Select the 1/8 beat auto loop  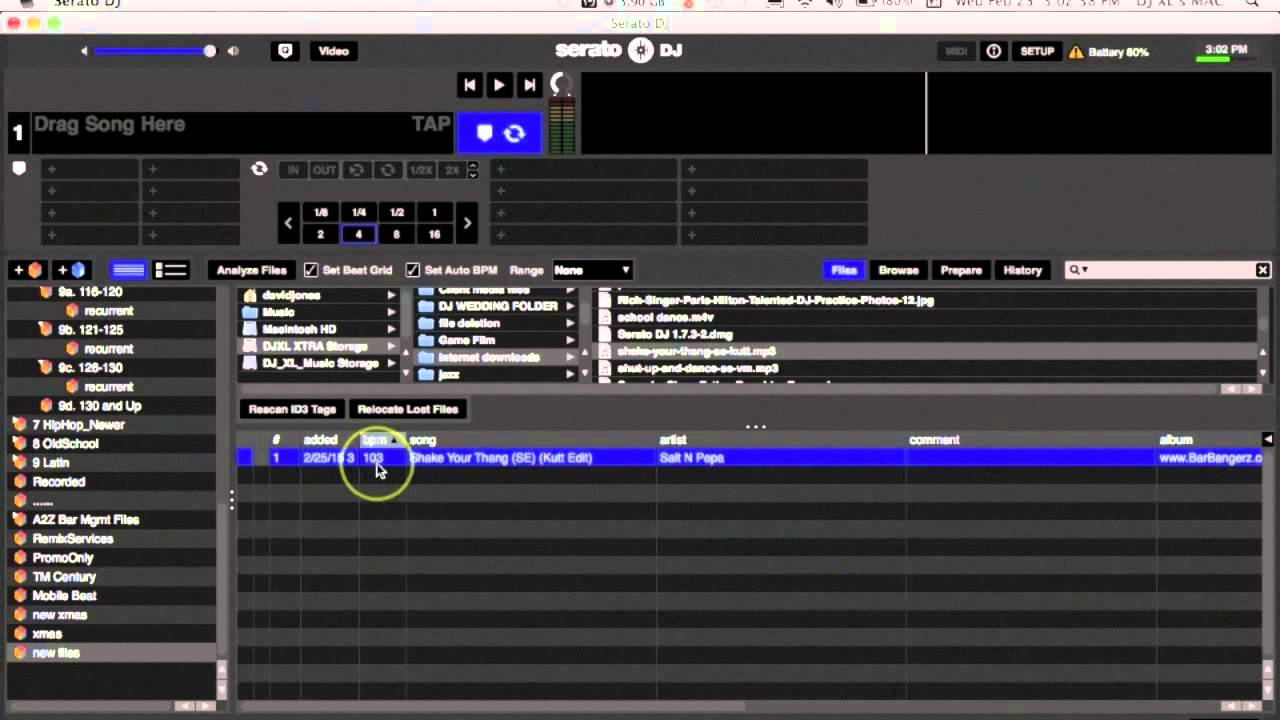pos(321,213)
